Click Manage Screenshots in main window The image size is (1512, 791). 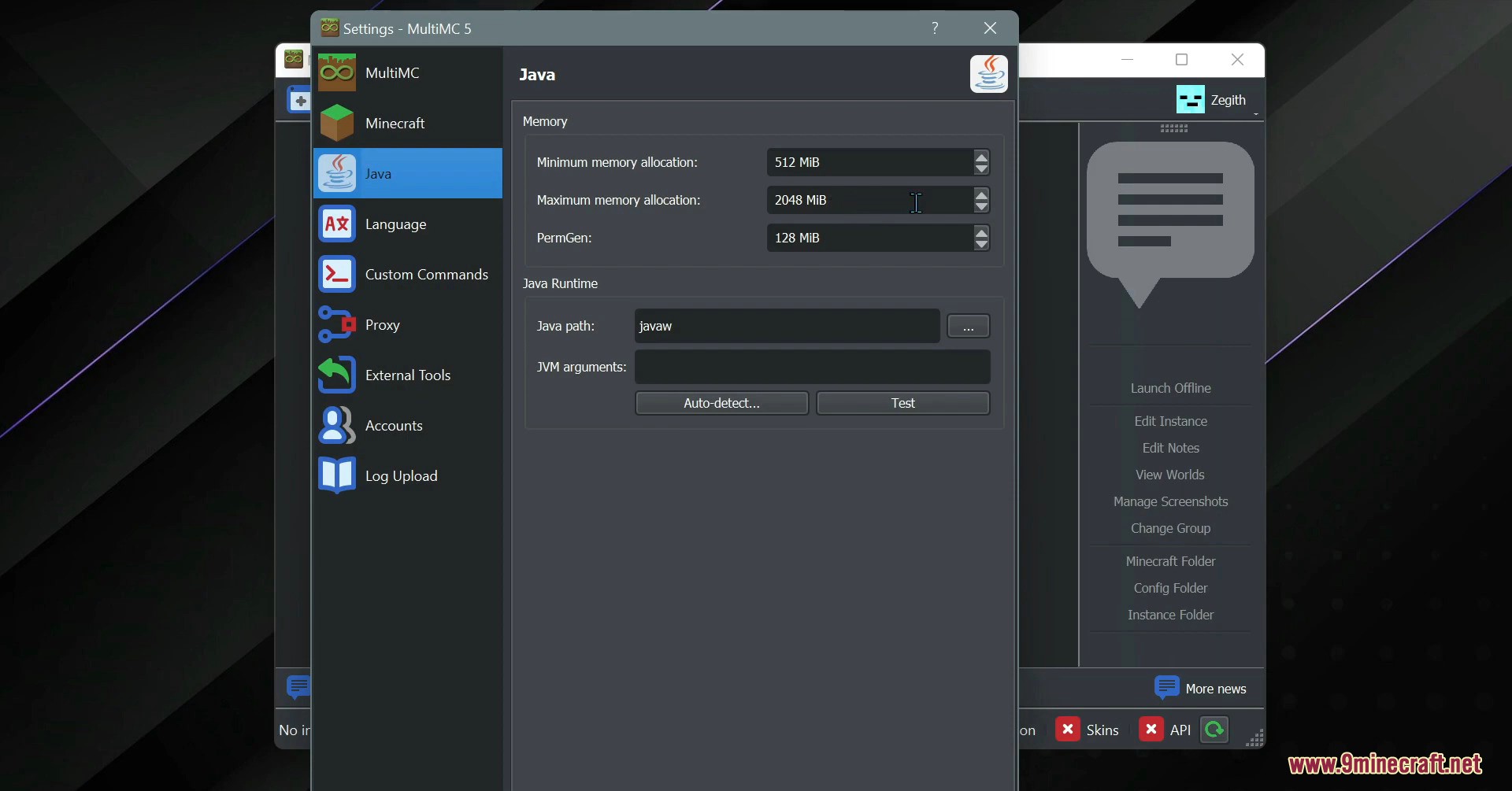(1170, 501)
